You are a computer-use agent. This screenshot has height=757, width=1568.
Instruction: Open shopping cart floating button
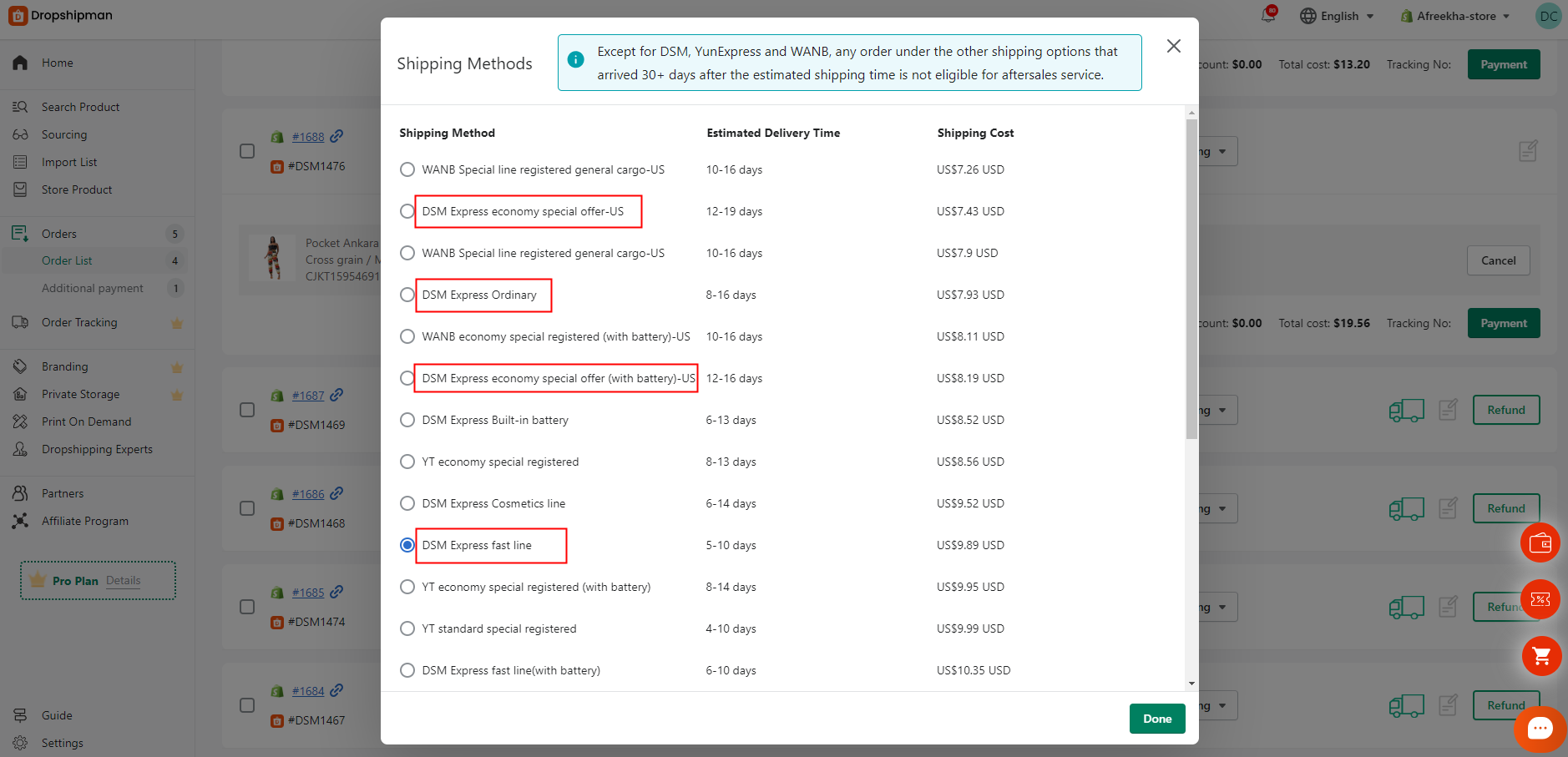pyautogui.click(x=1540, y=656)
